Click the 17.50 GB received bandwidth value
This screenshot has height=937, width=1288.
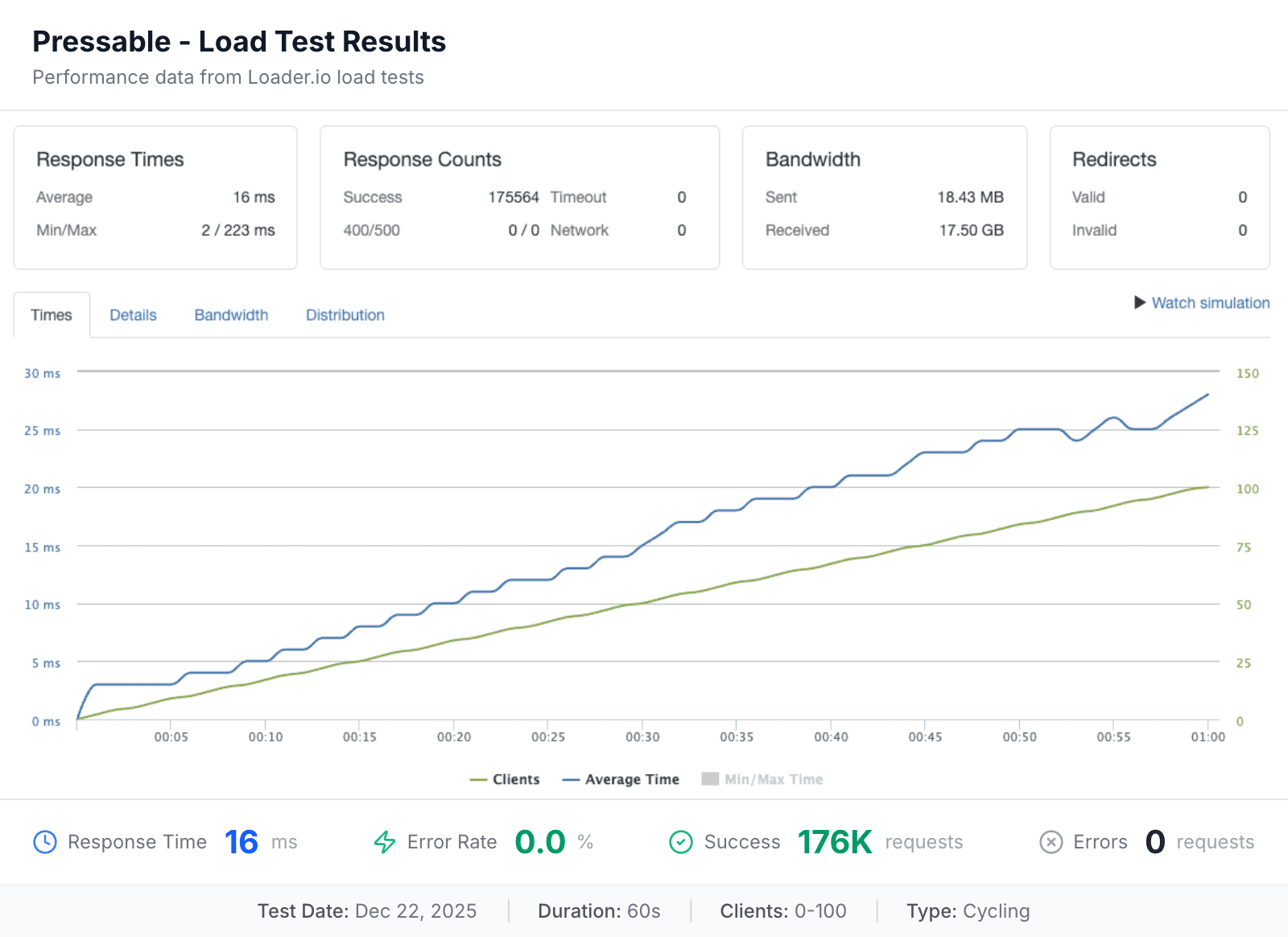coord(971,230)
